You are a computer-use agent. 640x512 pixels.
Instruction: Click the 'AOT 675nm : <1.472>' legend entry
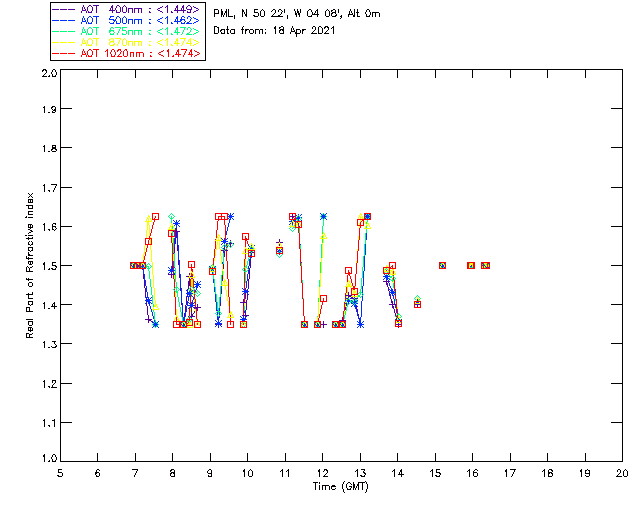tap(127, 31)
